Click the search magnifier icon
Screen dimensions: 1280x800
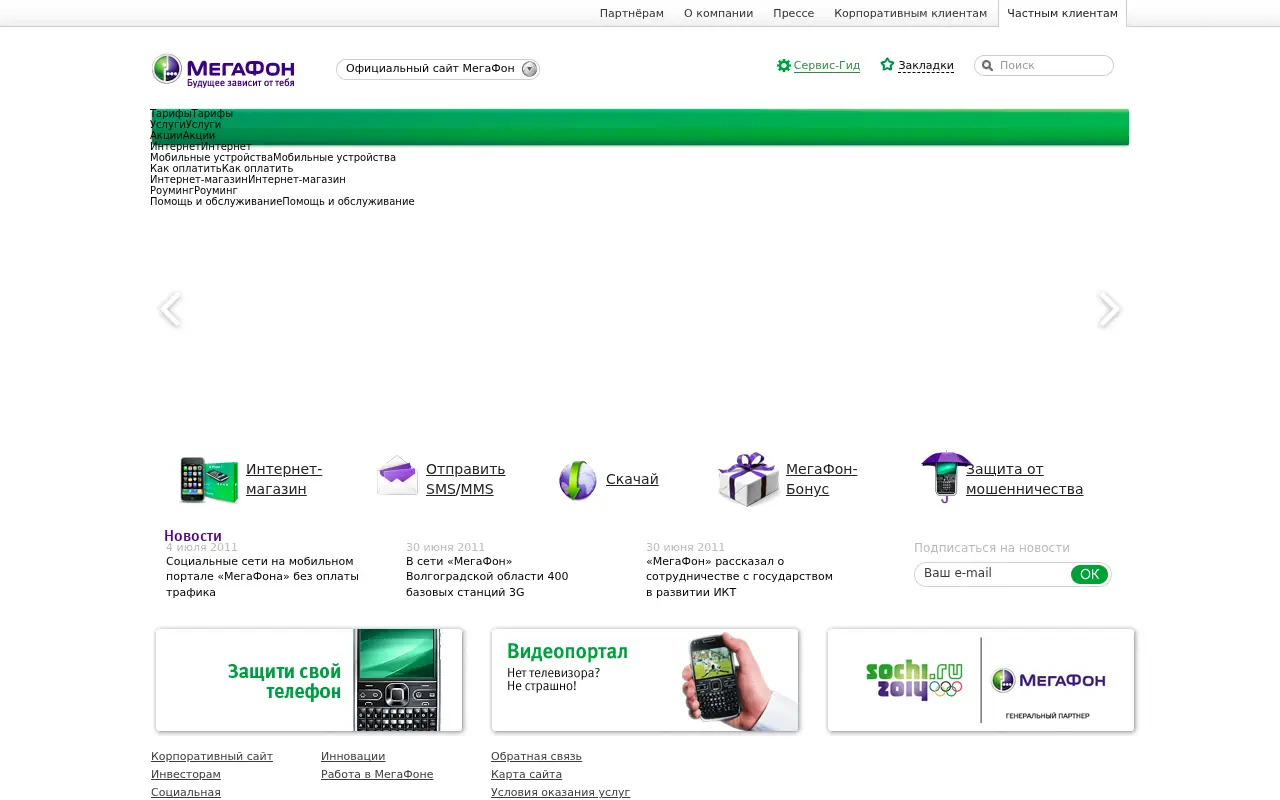click(988, 66)
